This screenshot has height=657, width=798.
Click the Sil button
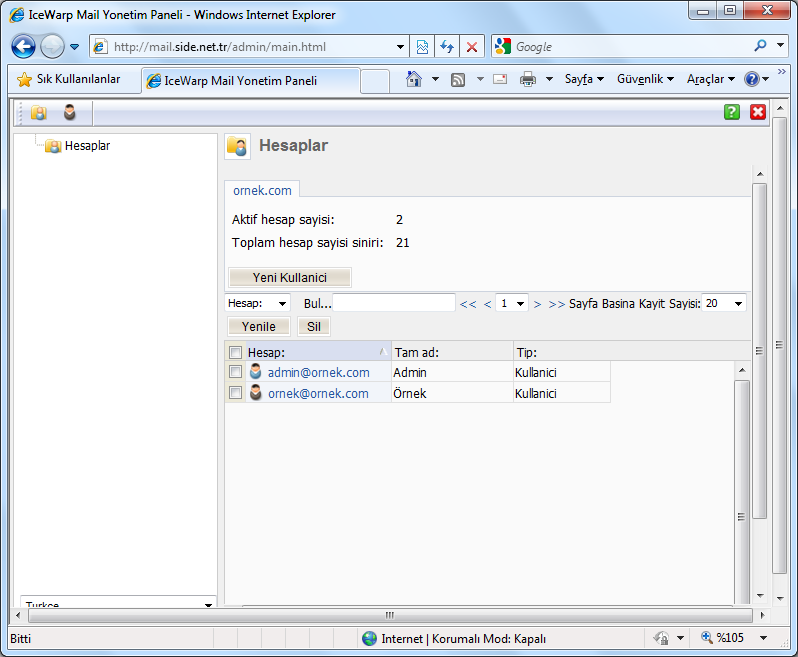coord(314,326)
